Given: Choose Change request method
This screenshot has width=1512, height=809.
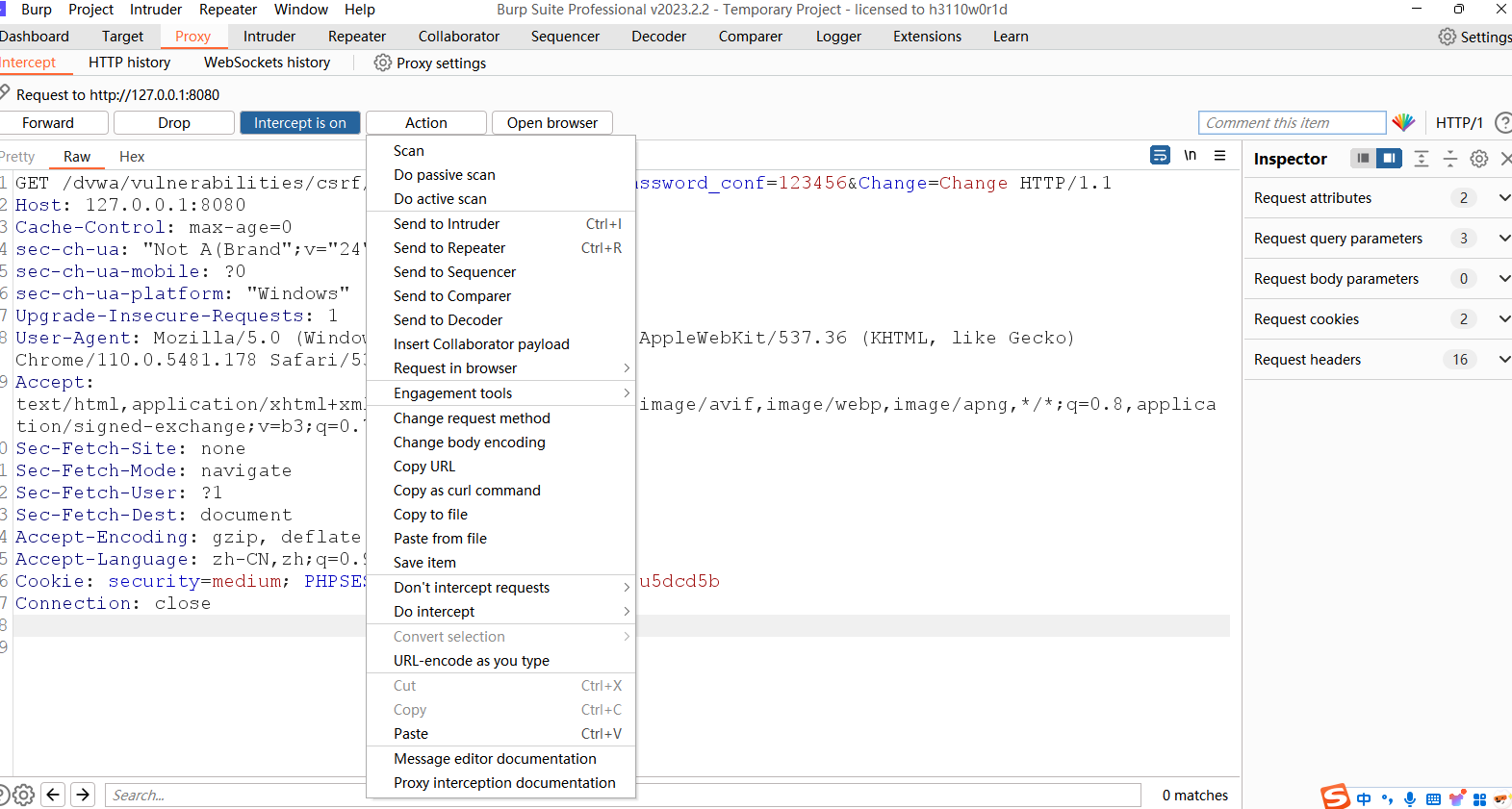Looking at the screenshot, I should pos(501,417).
